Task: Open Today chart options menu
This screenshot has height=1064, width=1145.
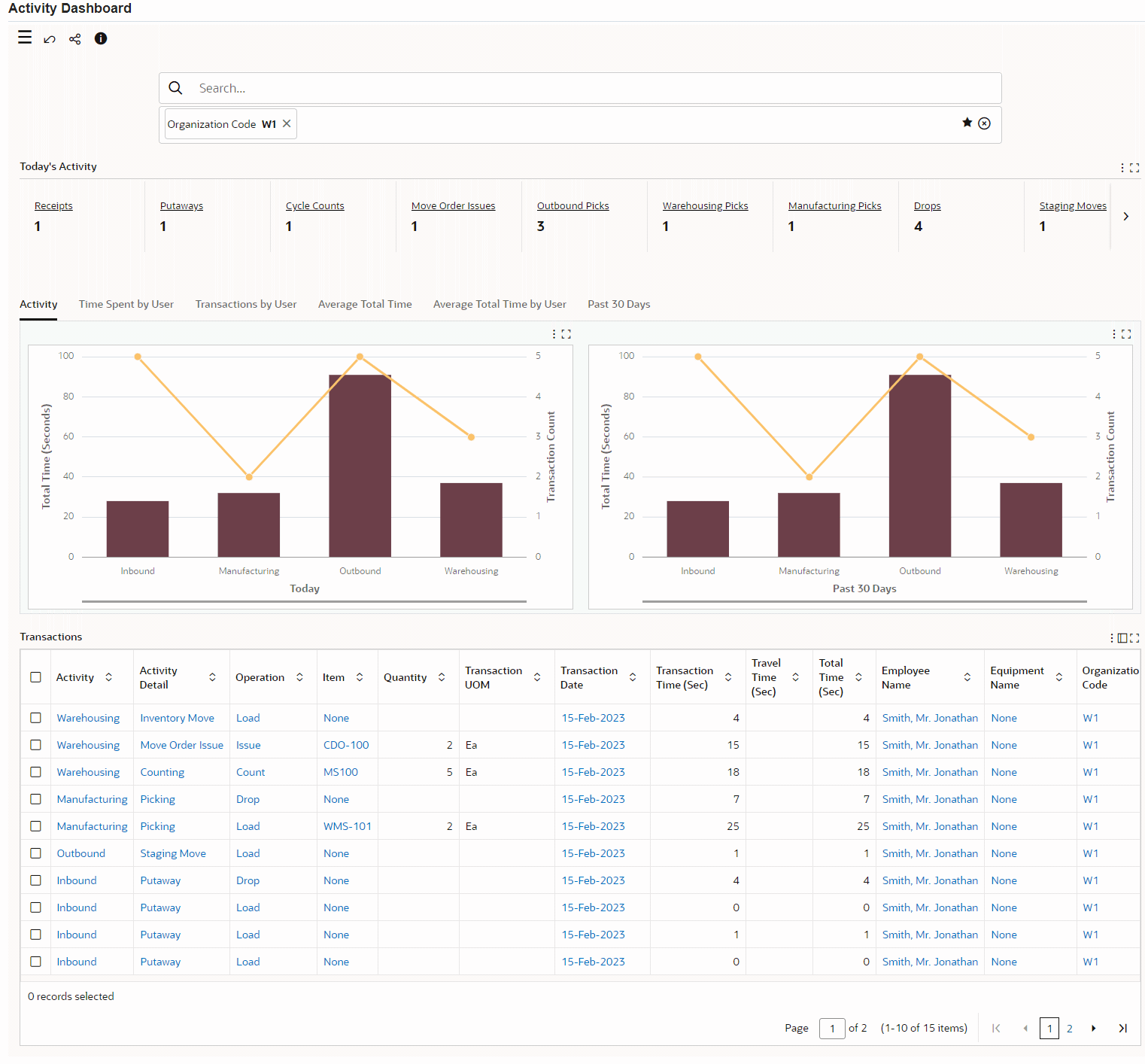Action: (x=554, y=334)
